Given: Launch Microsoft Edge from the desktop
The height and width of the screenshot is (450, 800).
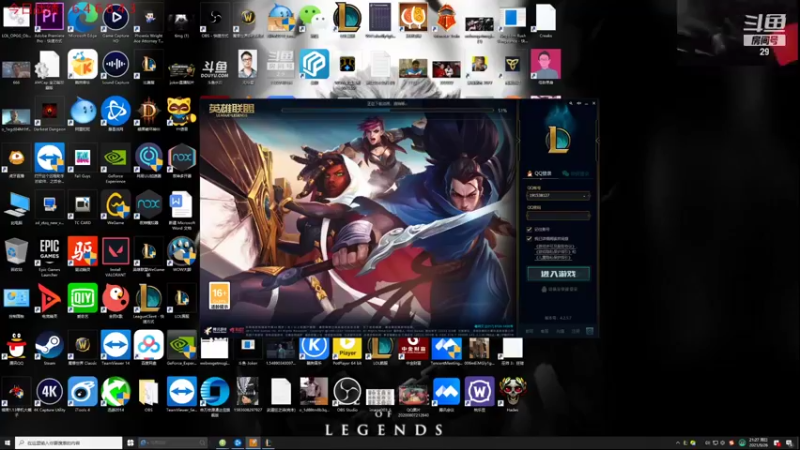Looking at the screenshot, I should 83,17.
